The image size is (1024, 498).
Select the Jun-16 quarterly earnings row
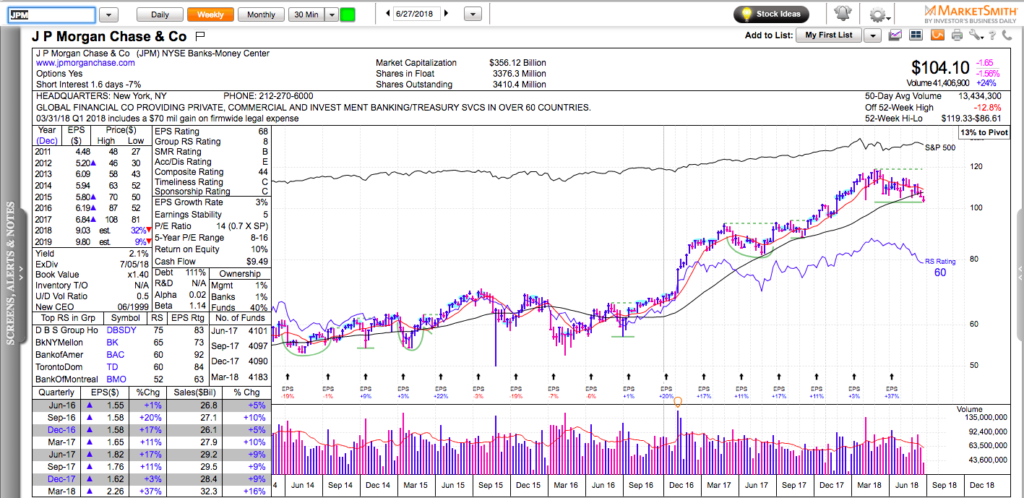pos(150,405)
